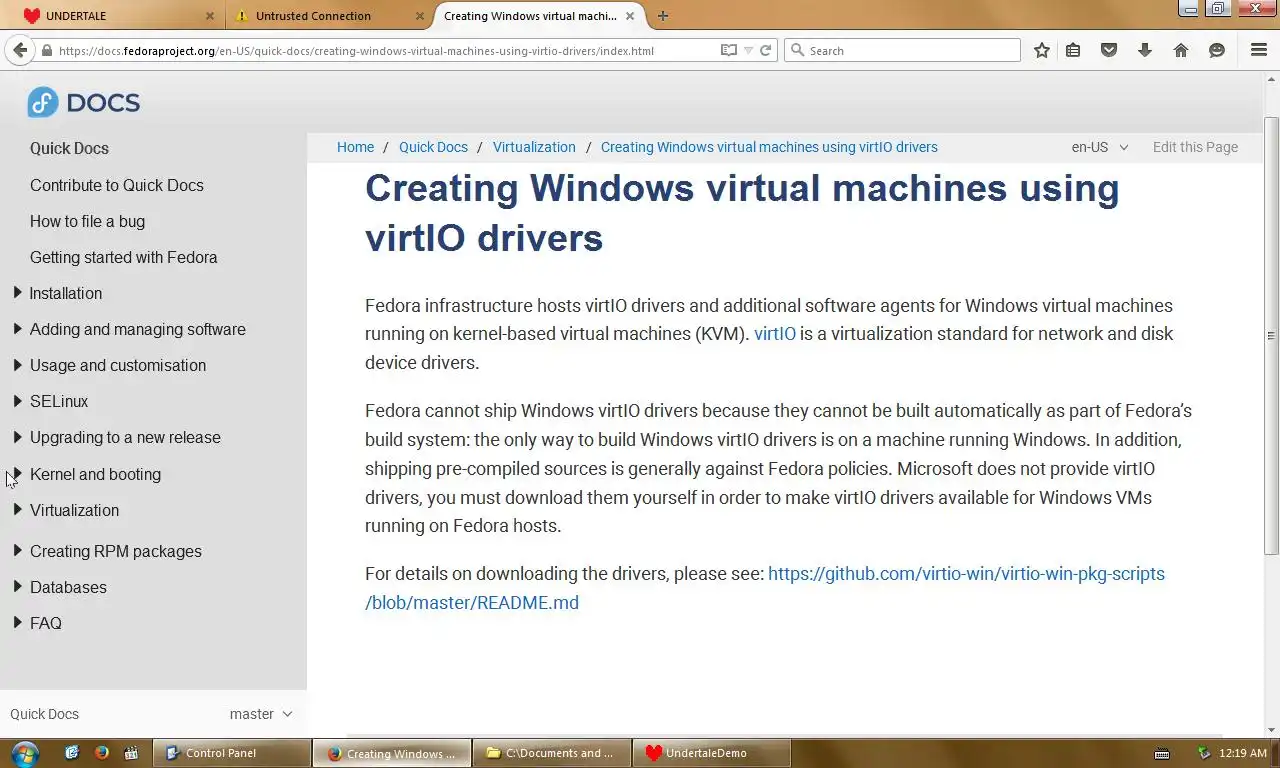Show bookmarks list icon in toolbar
This screenshot has width=1280, height=768.
[1073, 50]
